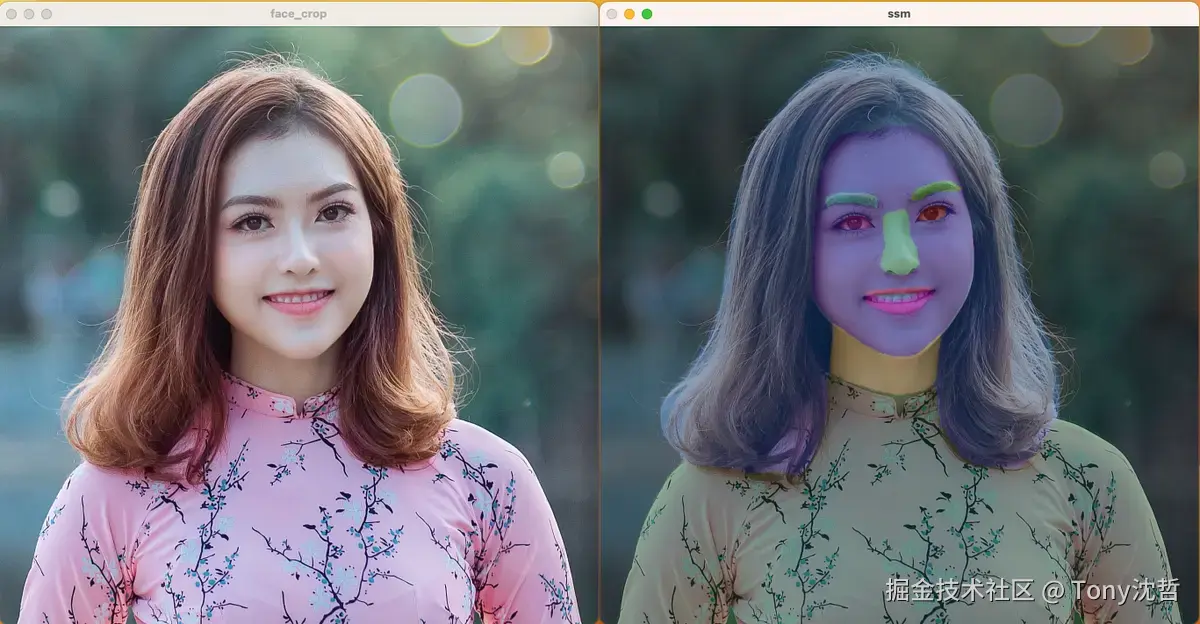Select the ssm window title bar
The width and height of the screenshot is (1200, 624).
pyautogui.click(x=897, y=14)
